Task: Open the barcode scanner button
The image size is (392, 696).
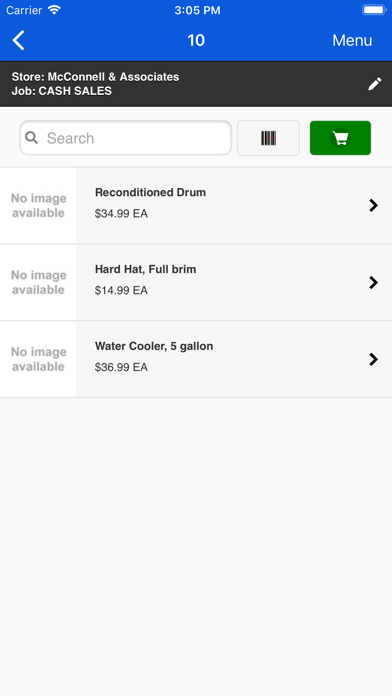Action: 268,138
